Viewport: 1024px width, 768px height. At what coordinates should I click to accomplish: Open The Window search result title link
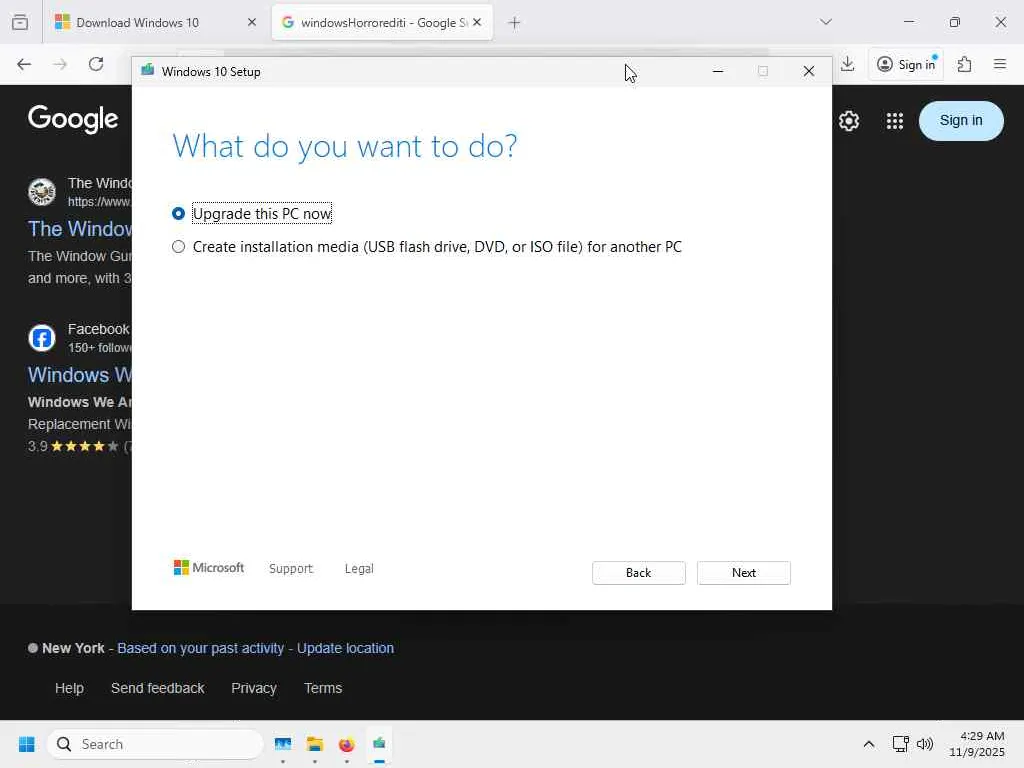coord(80,229)
